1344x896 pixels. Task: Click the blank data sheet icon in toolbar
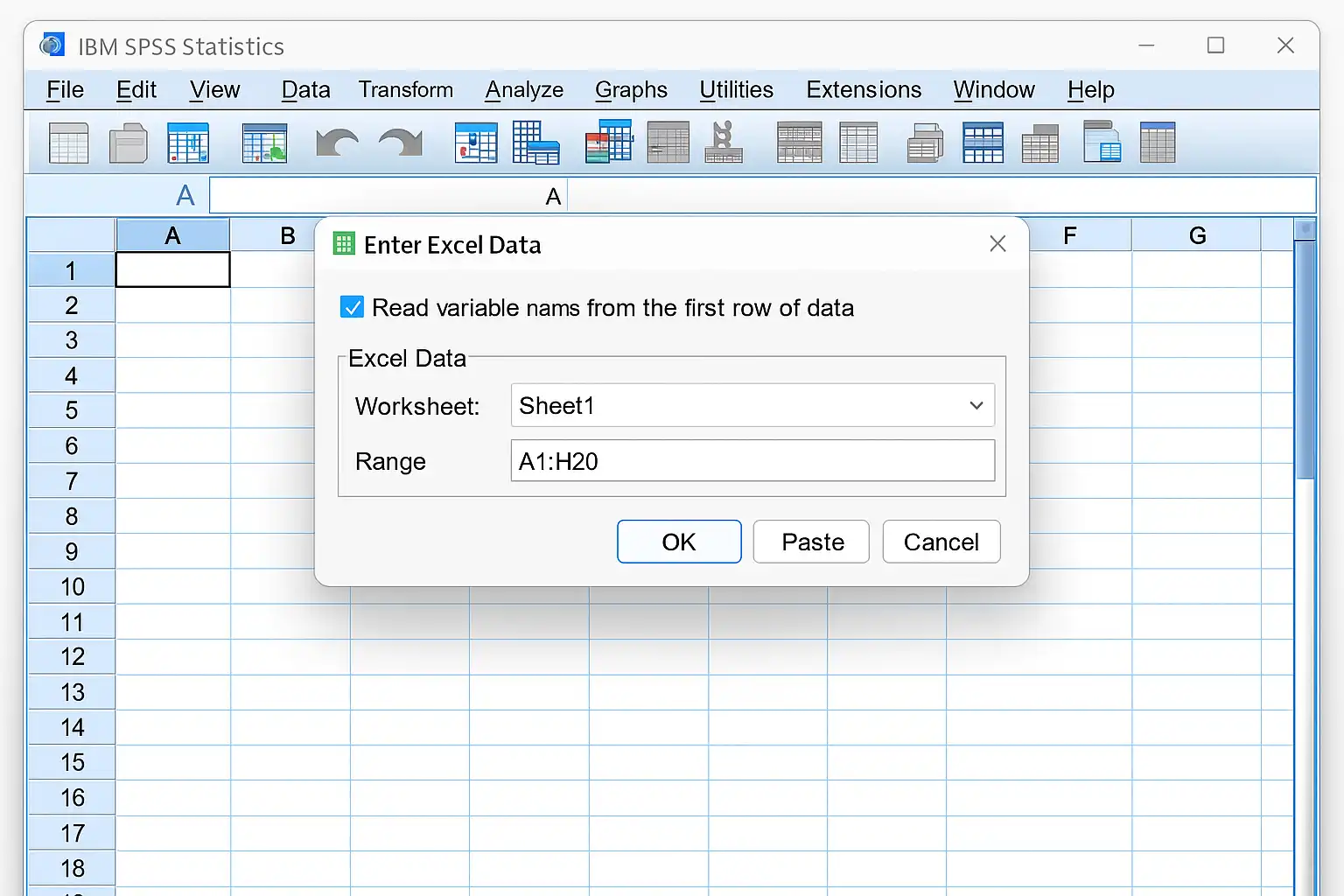pos(68,143)
